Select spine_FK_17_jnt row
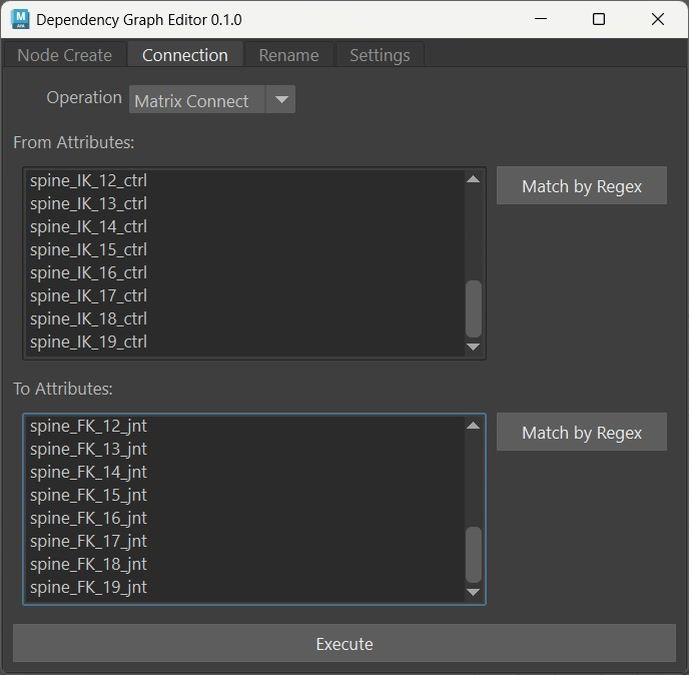The image size is (689, 675). coord(245,541)
